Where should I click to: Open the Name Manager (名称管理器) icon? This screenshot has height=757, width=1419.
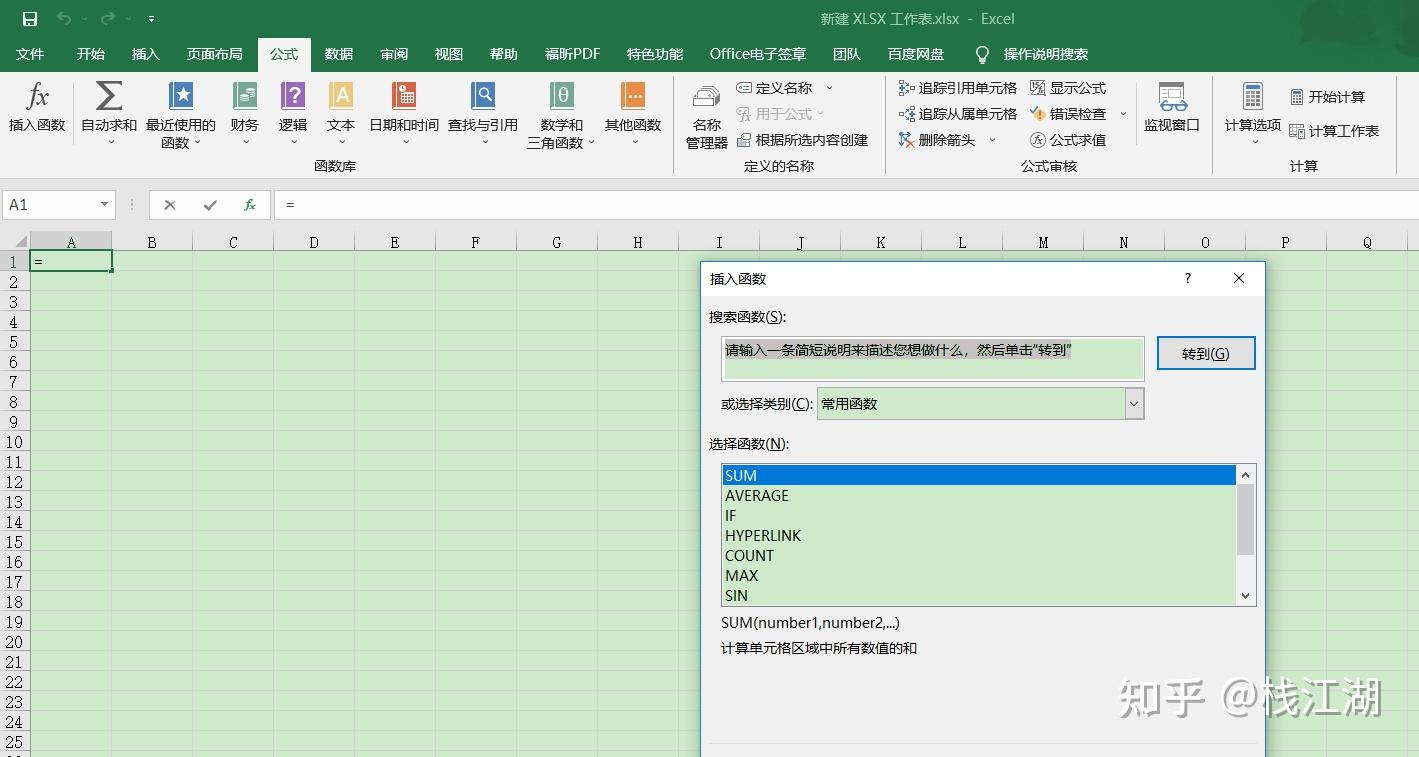707,98
